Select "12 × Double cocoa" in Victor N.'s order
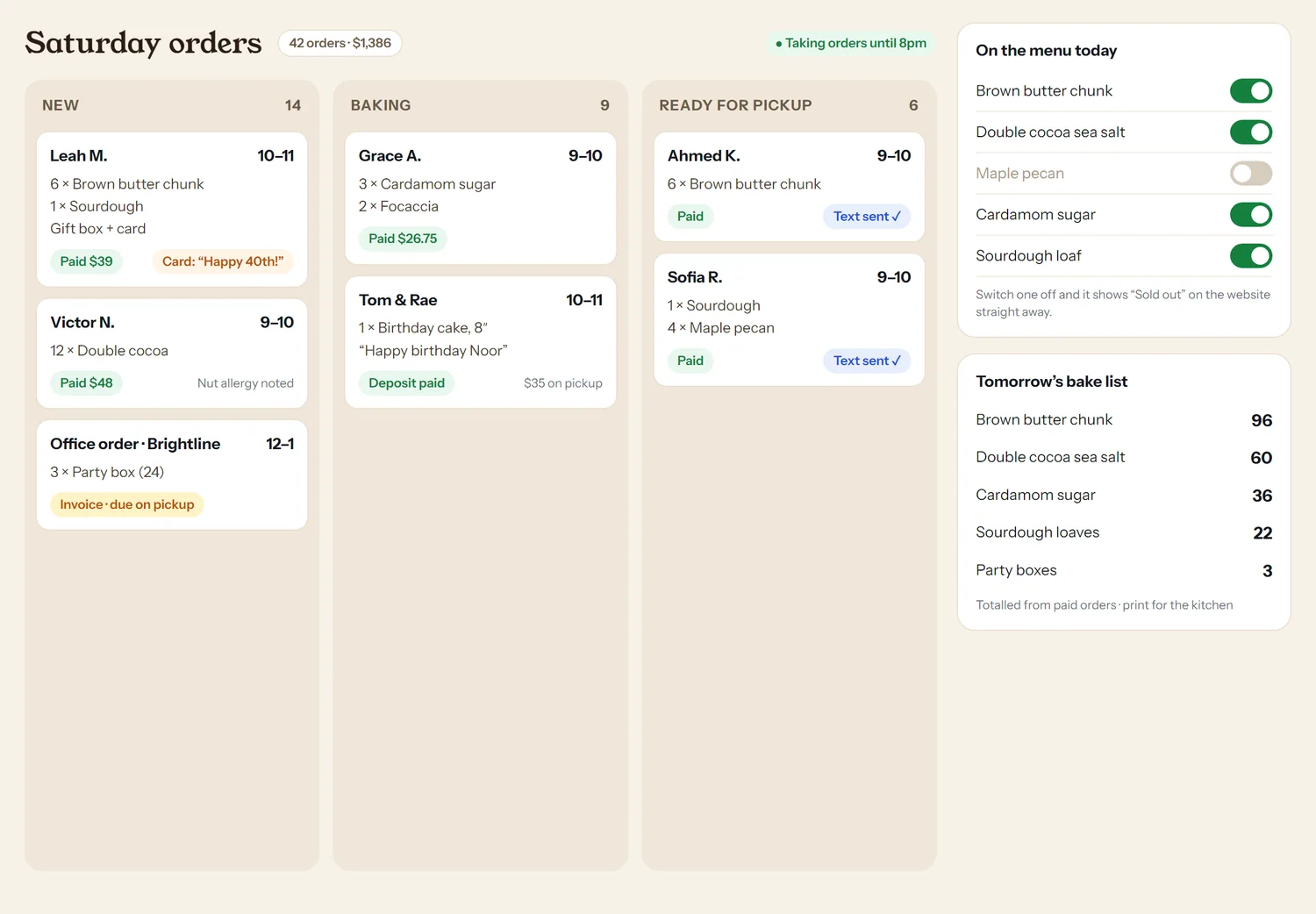The image size is (1316, 914). pos(109,351)
